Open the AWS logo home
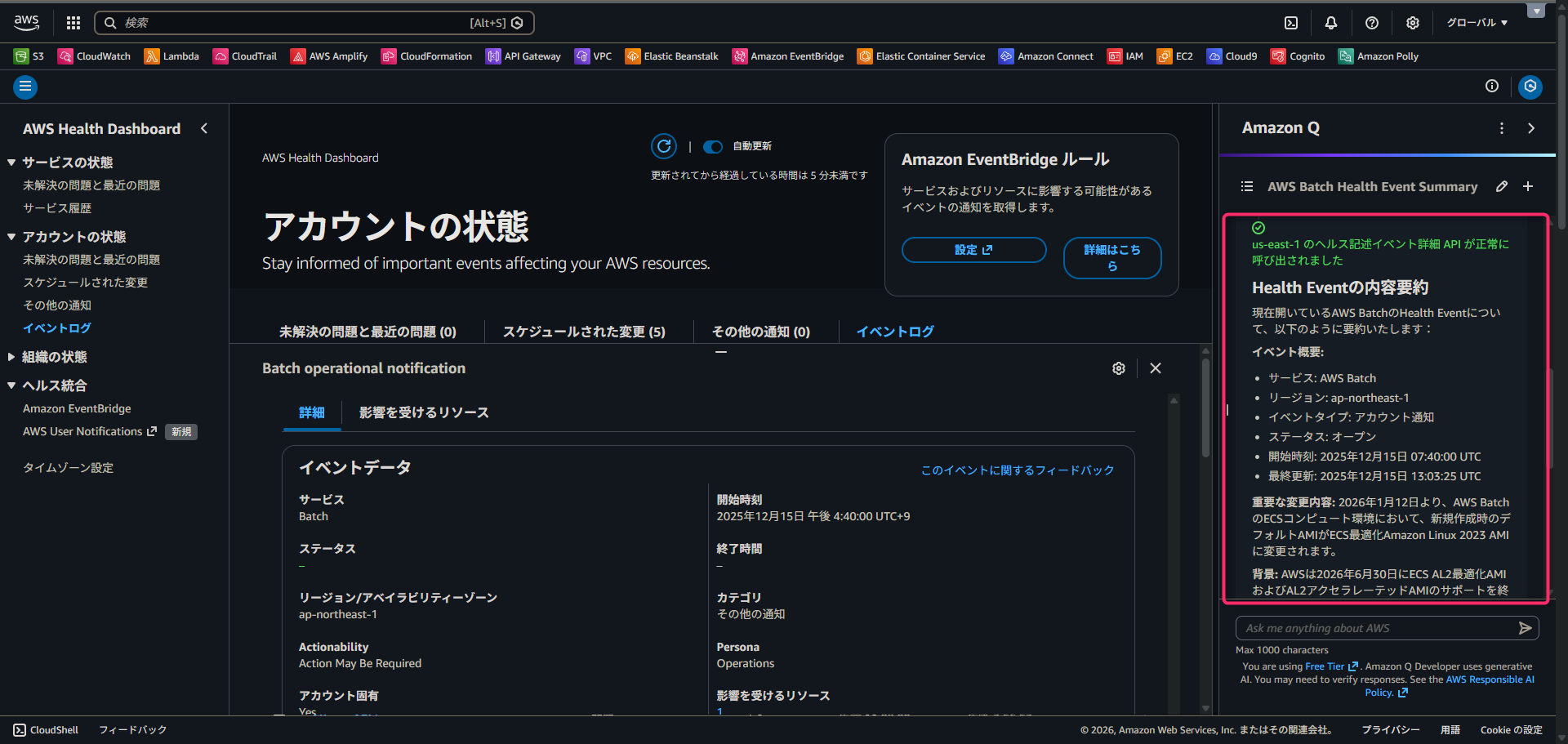The width and height of the screenshot is (1568, 744). coord(26,22)
